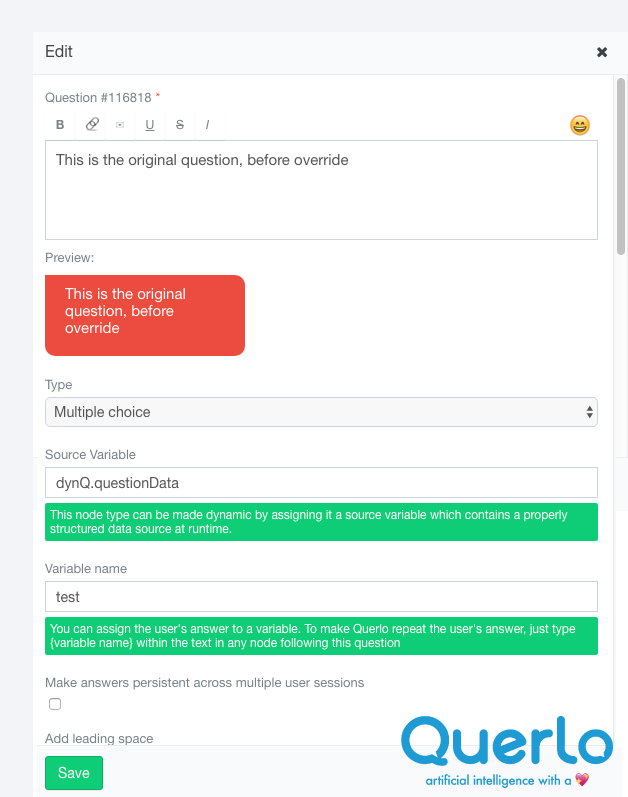Apply underline formatting to question text
Image resolution: width=628 pixels, height=797 pixels.
click(x=149, y=125)
